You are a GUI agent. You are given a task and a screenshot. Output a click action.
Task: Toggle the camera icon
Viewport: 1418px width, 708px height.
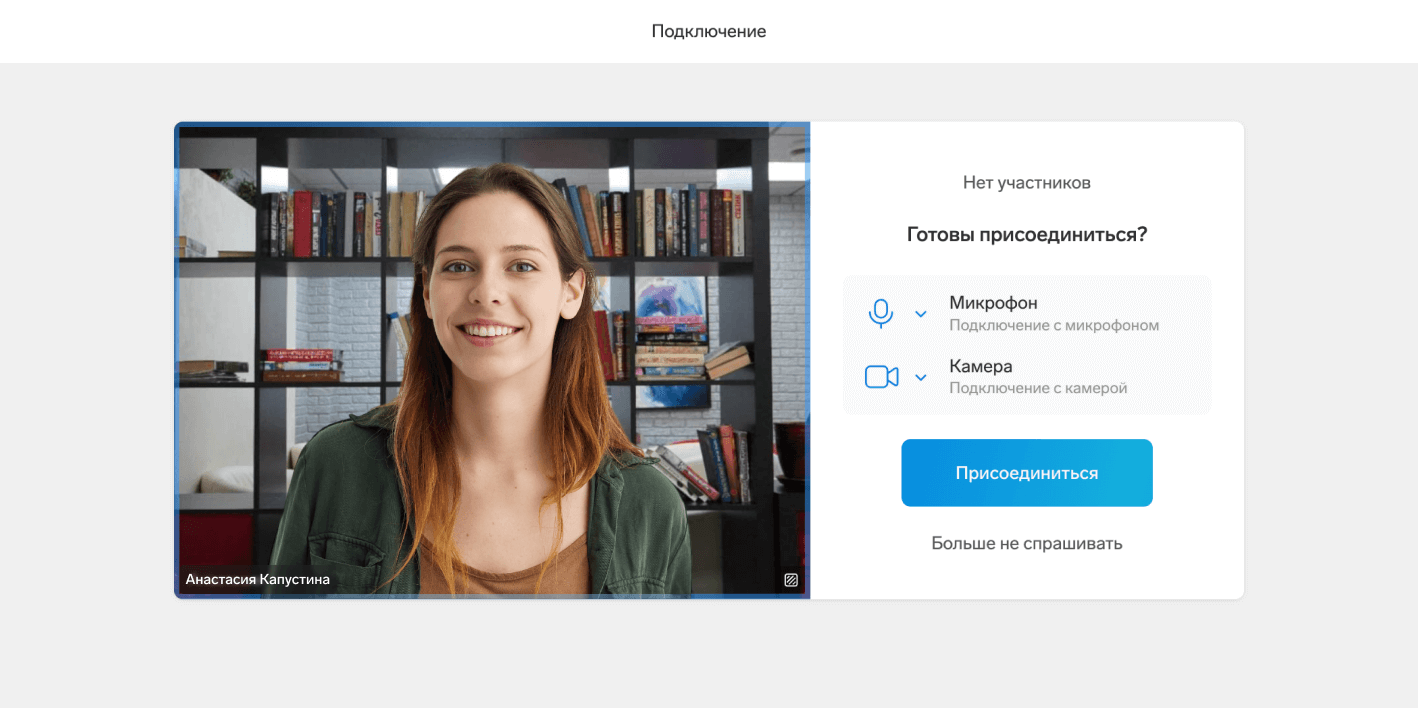pos(881,377)
